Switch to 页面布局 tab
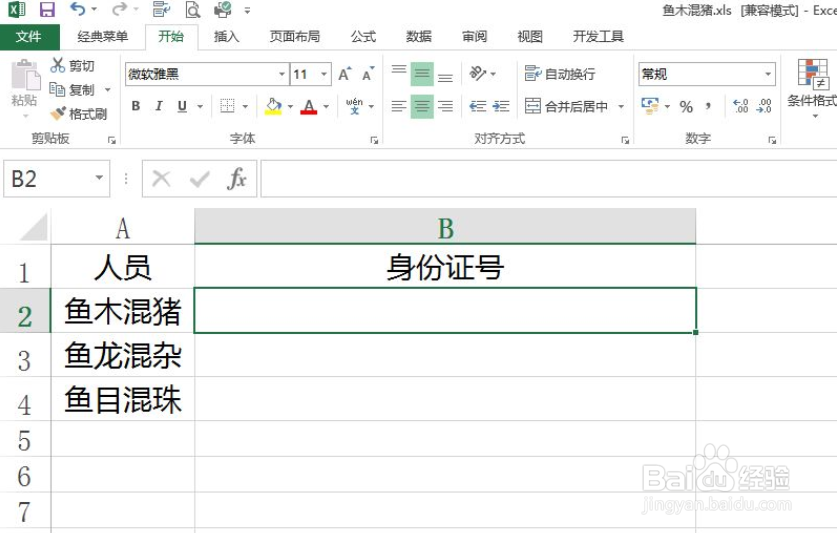This screenshot has width=837, height=533. (295, 36)
